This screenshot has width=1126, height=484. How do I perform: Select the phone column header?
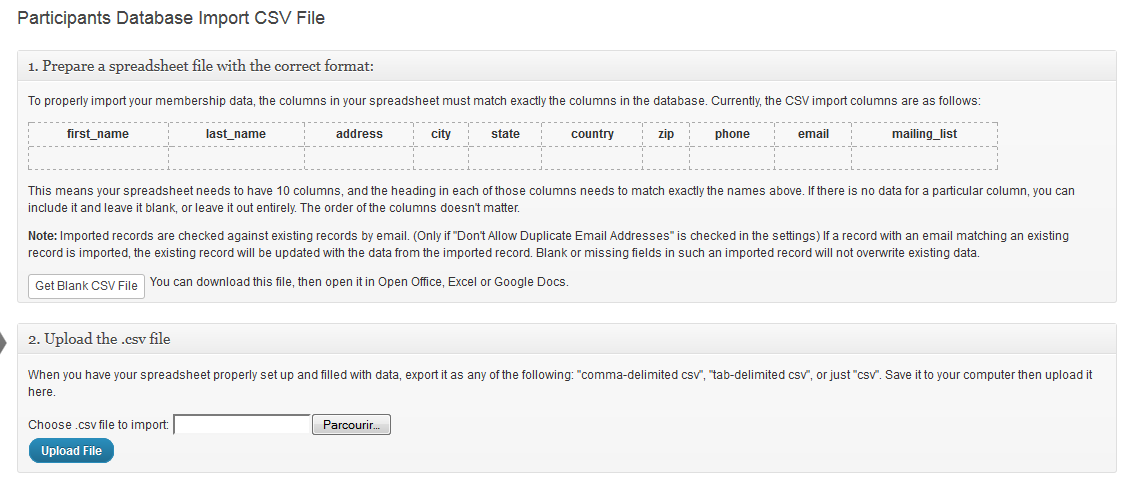[x=732, y=134]
